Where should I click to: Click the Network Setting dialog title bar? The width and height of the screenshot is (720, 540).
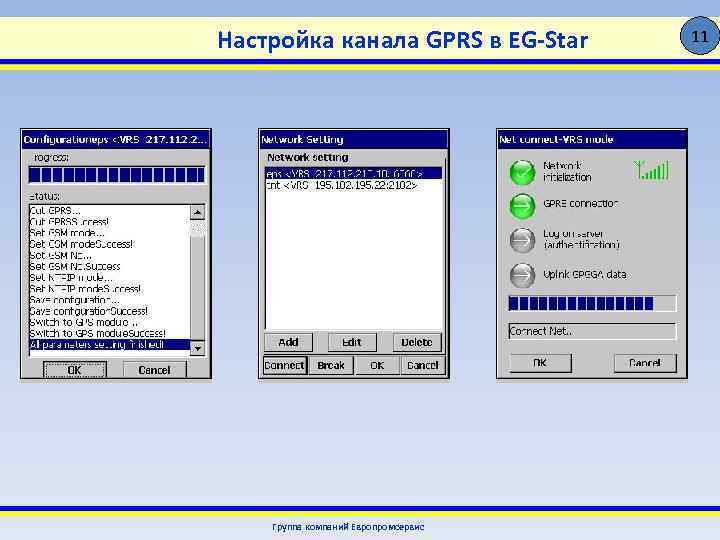[353, 139]
